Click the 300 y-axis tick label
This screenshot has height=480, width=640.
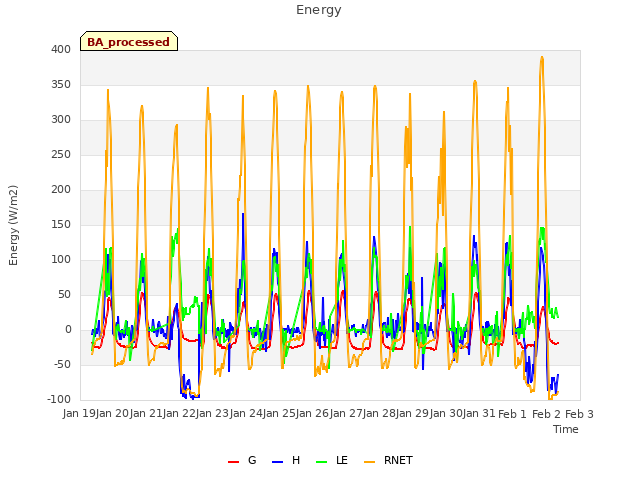pyautogui.click(x=61, y=120)
